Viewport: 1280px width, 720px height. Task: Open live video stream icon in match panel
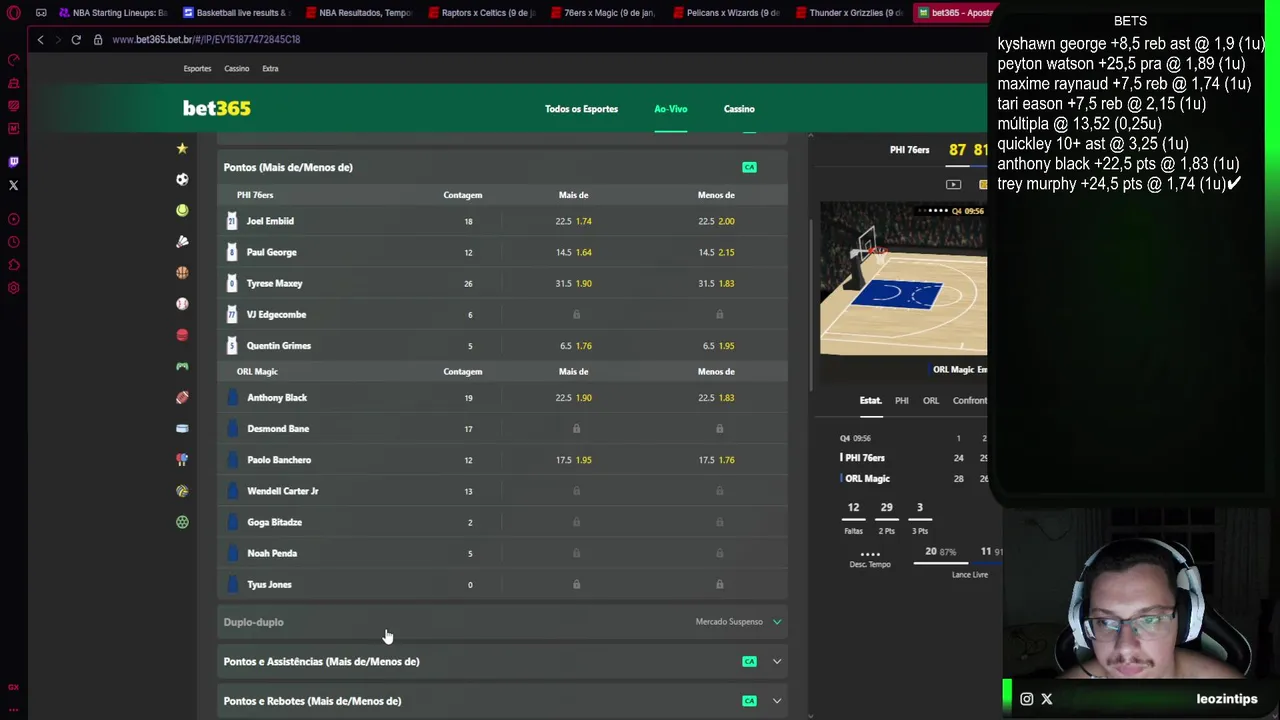pos(953,184)
